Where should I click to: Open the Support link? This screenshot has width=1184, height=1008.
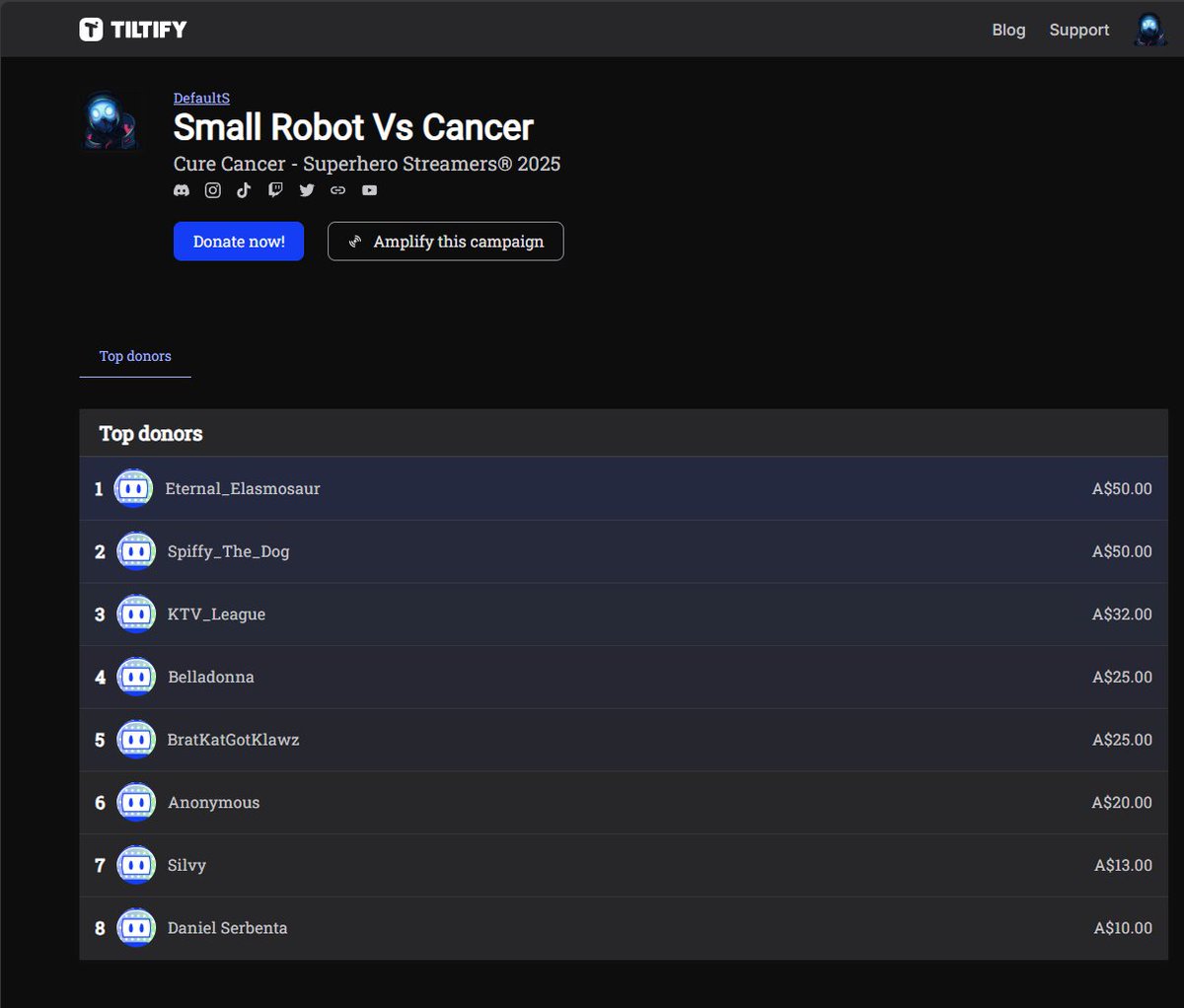1078,30
